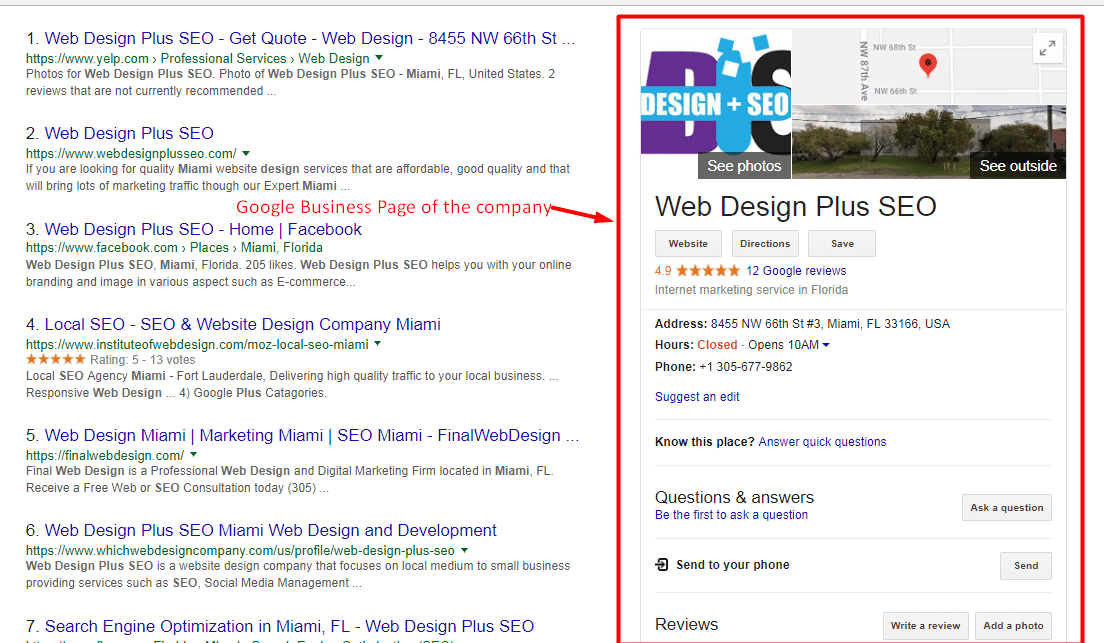Image resolution: width=1104 pixels, height=643 pixels.
Task: Expand the map with the fullscreen arrows icon
Action: [x=1047, y=48]
